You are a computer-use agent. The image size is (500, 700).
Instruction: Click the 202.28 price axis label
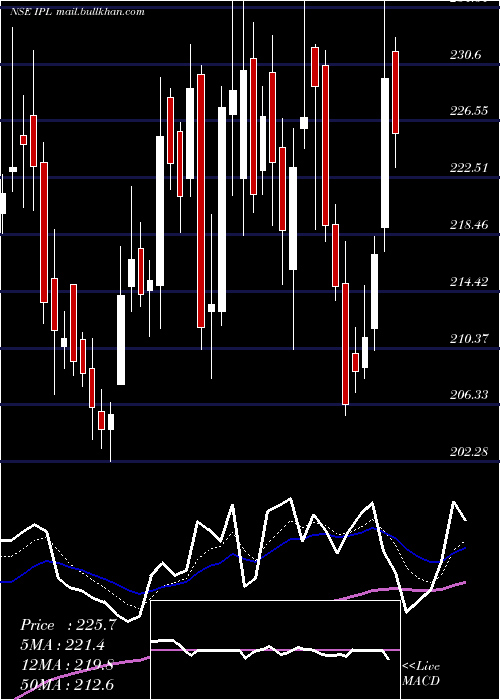click(468, 452)
